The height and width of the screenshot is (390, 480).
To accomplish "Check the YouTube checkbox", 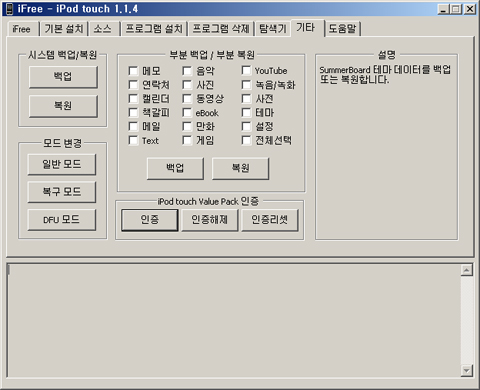I will (246, 71).
